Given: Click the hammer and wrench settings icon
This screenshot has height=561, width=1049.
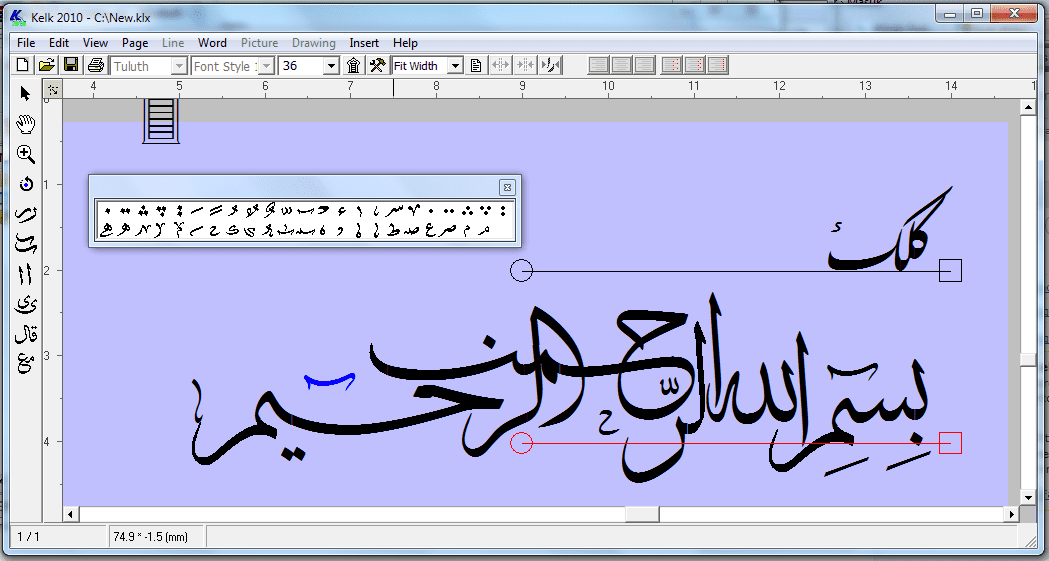Looking at the screenshot, I should [x=377, y=66].
